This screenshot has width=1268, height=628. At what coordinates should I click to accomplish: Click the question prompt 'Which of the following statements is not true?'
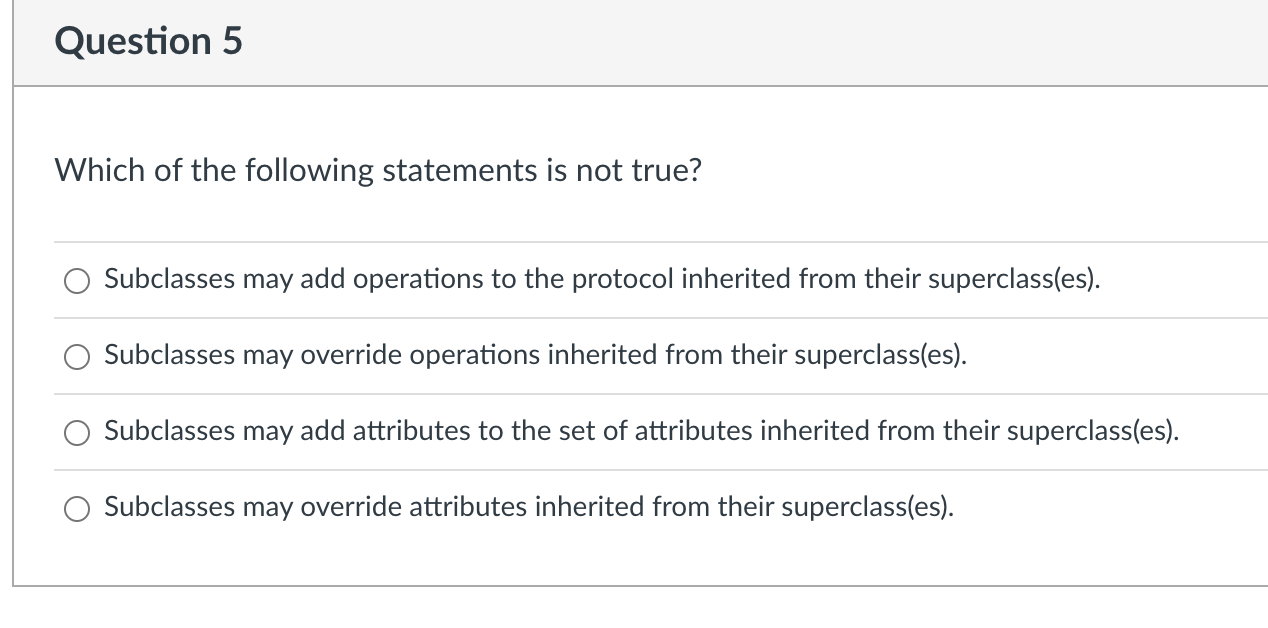click(x=378, y=170)
